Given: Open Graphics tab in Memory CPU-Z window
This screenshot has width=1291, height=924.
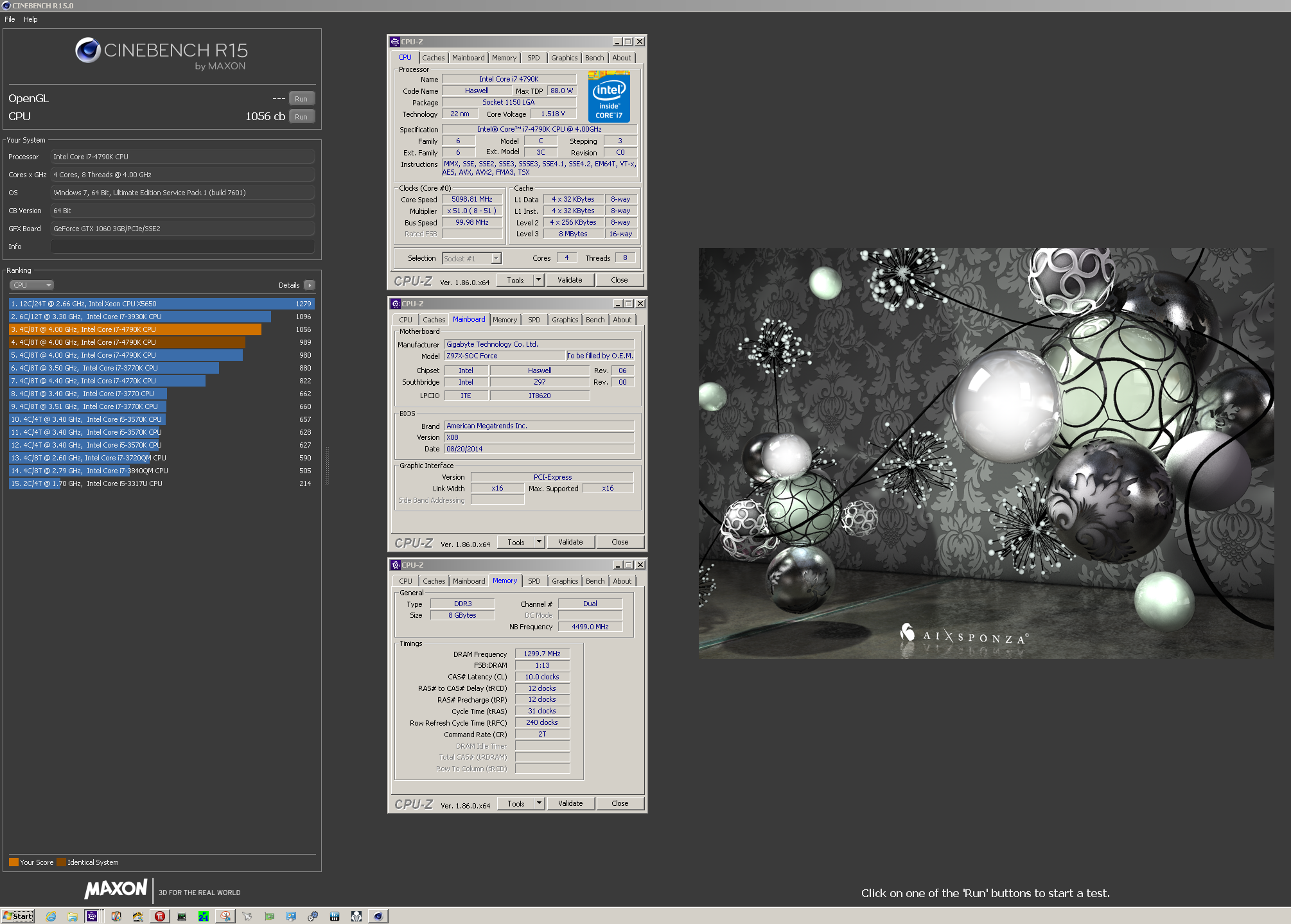Looking at the screenshot, I should point(565,581).
